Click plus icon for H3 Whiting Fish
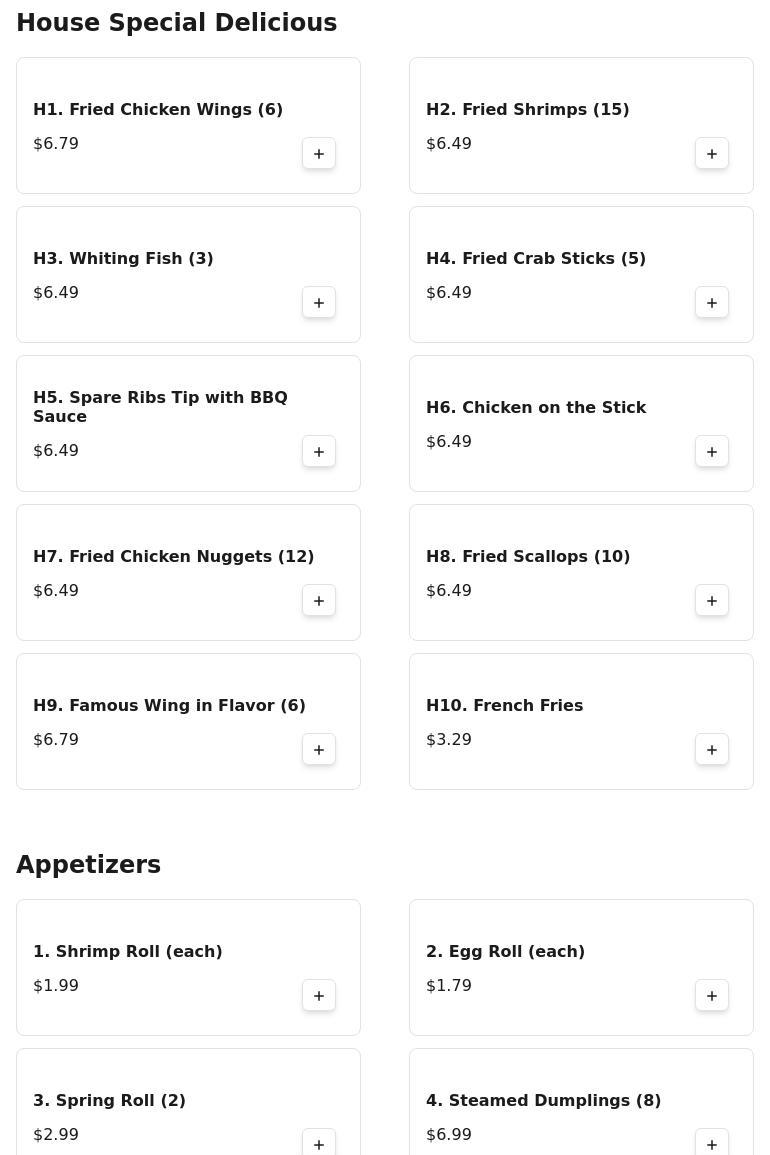Screen dimensions: 770x1155 (319, 302)
